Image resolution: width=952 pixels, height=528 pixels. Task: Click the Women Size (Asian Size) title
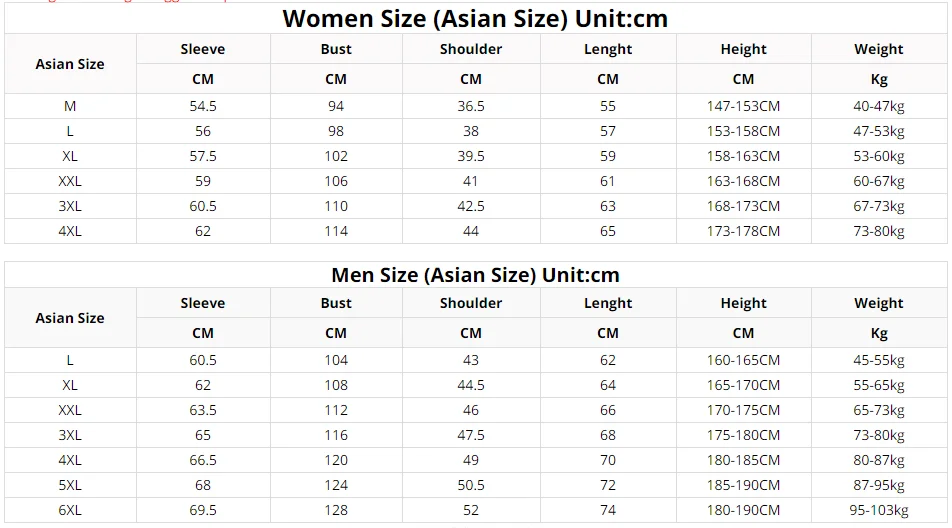click(x=475, y=19)
